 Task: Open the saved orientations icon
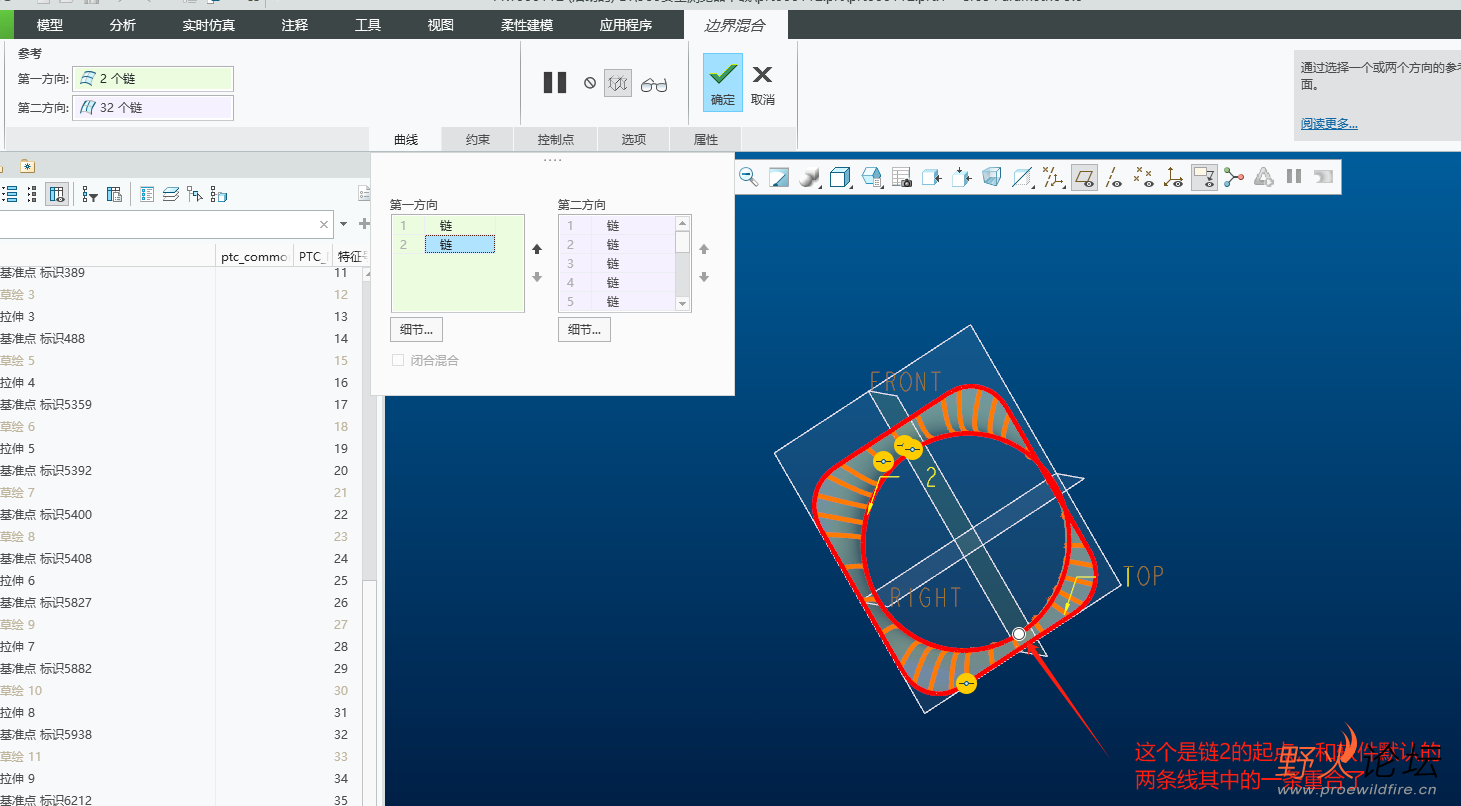tap(871, 177)
